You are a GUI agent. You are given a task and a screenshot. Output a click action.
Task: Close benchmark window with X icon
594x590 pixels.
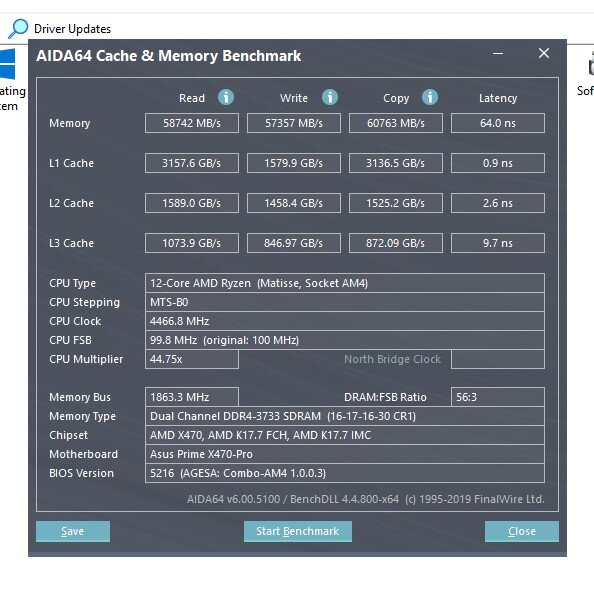click(x=544, y=53)
